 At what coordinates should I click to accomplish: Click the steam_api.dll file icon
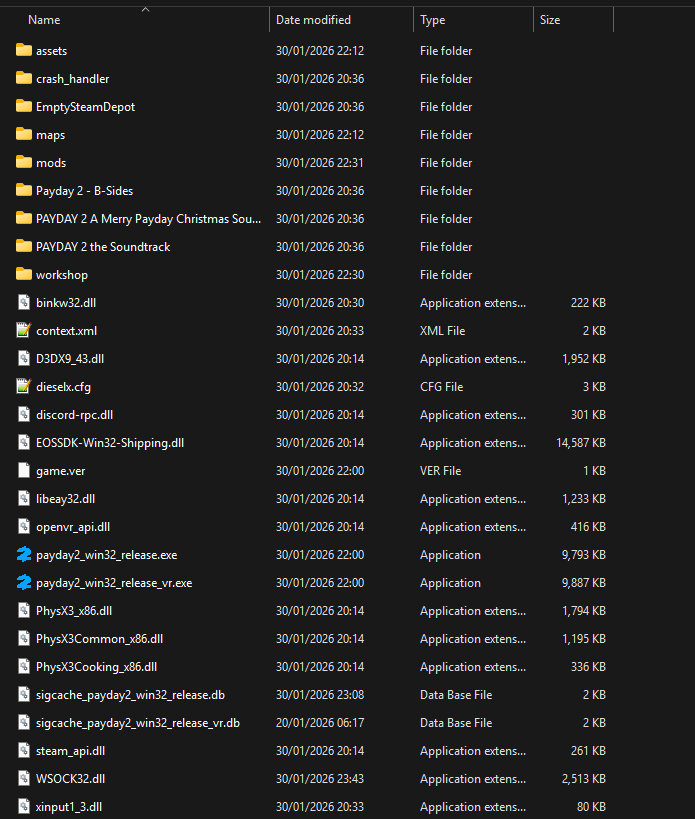[24, 751]
